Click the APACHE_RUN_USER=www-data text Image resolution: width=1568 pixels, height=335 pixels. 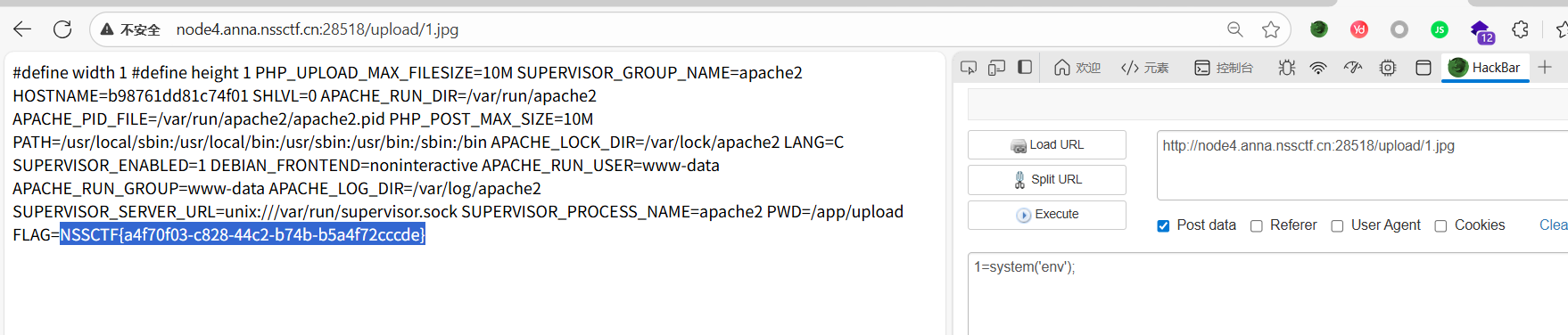[600, 165]
